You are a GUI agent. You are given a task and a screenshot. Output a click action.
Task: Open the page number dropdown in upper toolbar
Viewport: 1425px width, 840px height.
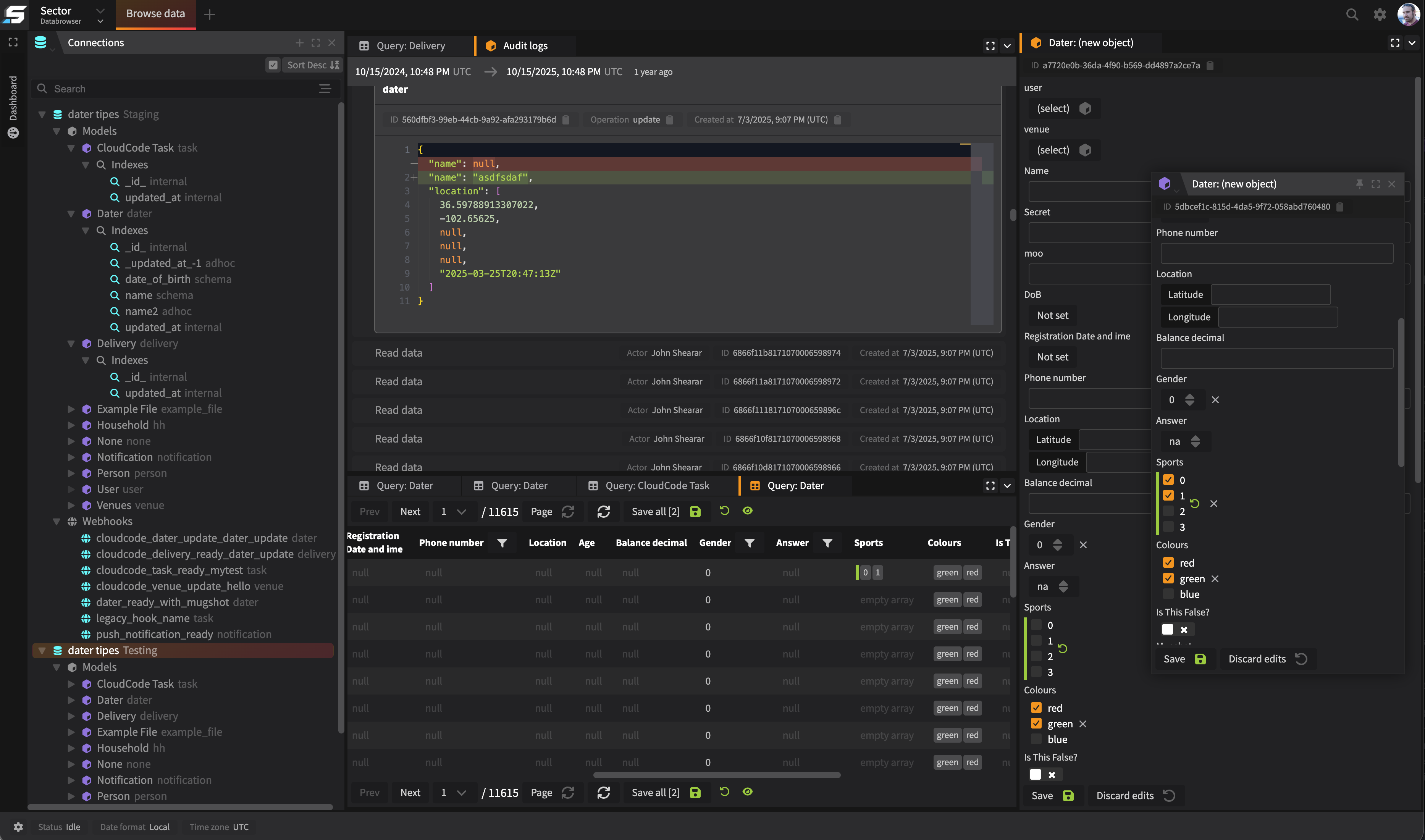(x=461, y=512)
